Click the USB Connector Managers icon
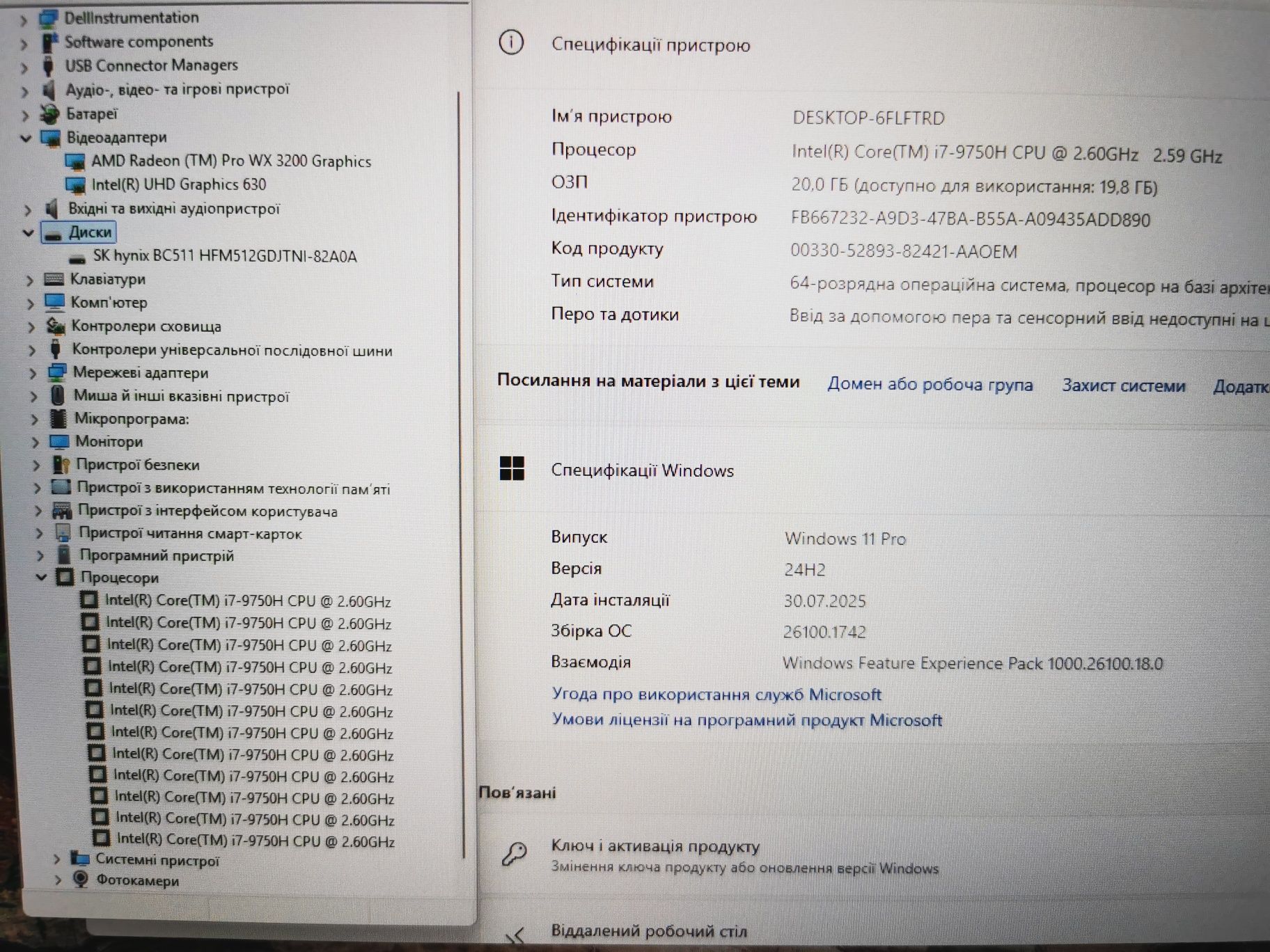 [x=48, y=66]
